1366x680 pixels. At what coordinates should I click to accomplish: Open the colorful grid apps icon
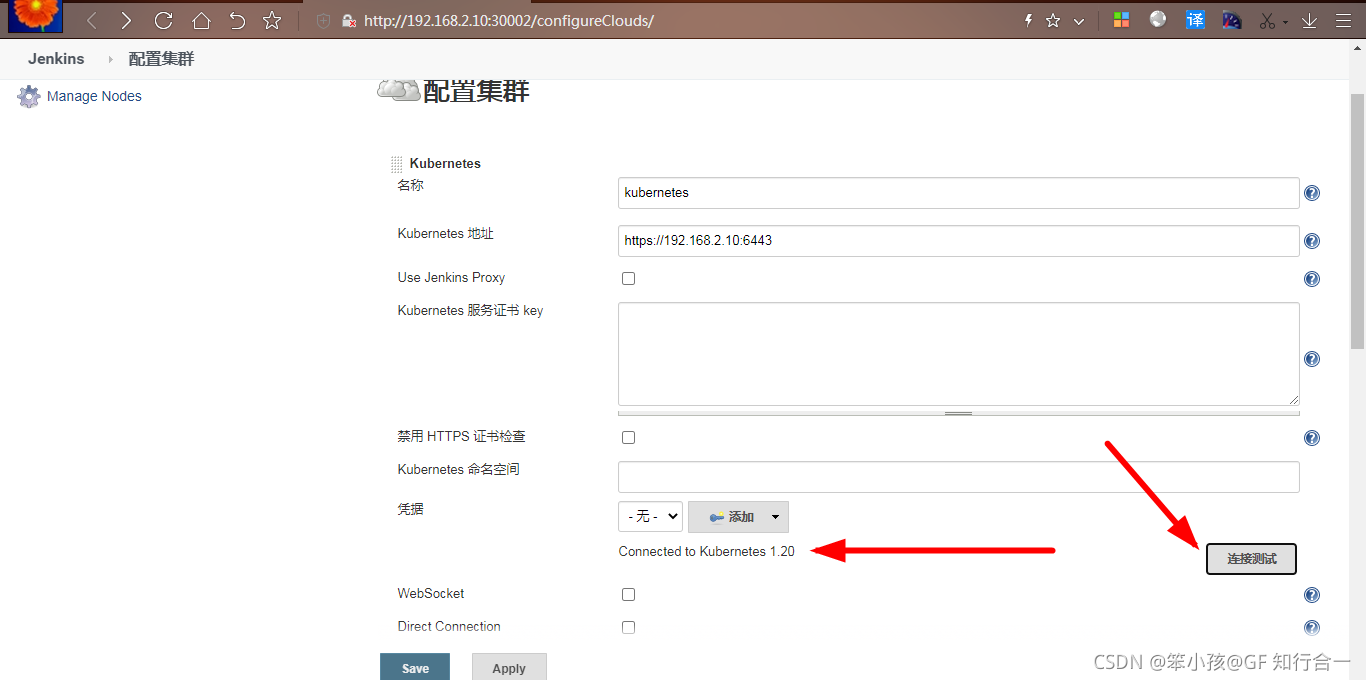(1122, 20)
